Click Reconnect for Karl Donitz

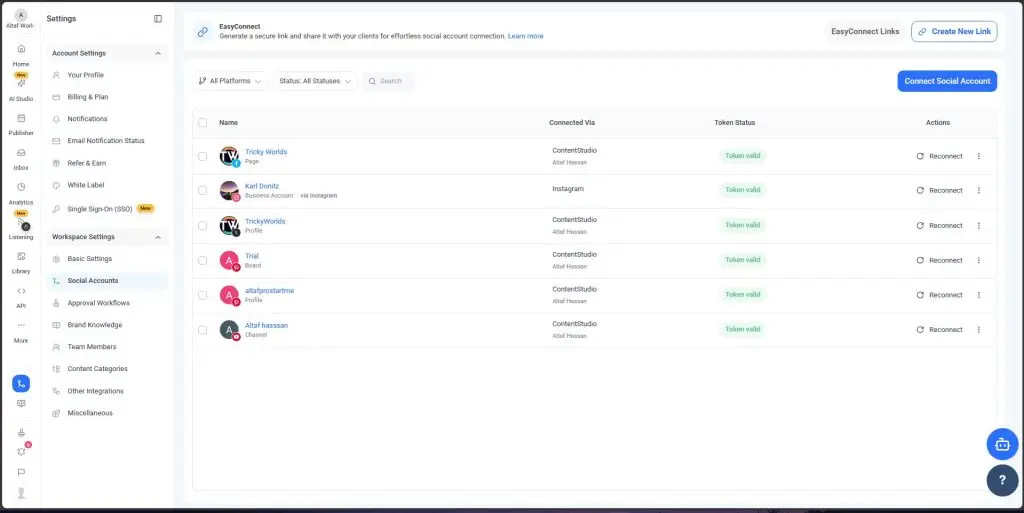pos(940,191)
